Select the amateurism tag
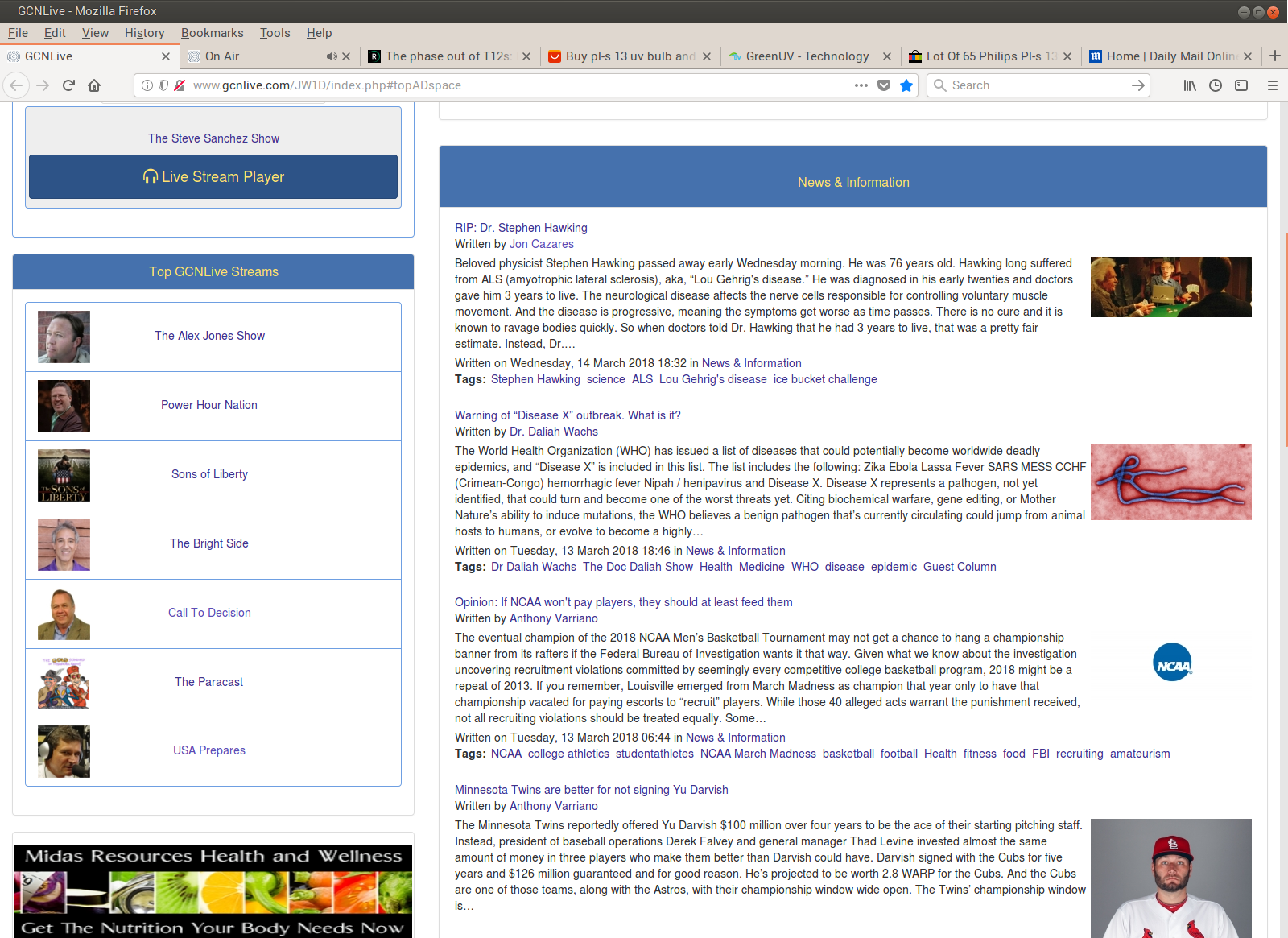The image size is (1288, 938). pos(1140,754)
